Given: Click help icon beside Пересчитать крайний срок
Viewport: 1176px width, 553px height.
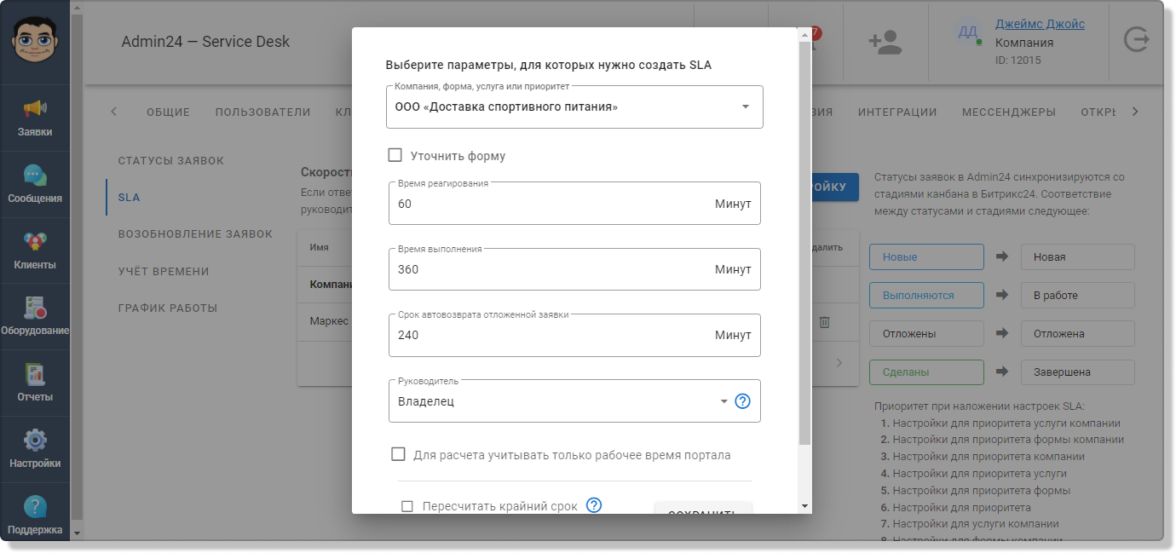Looking at the screenshot, I should (594, 505).
